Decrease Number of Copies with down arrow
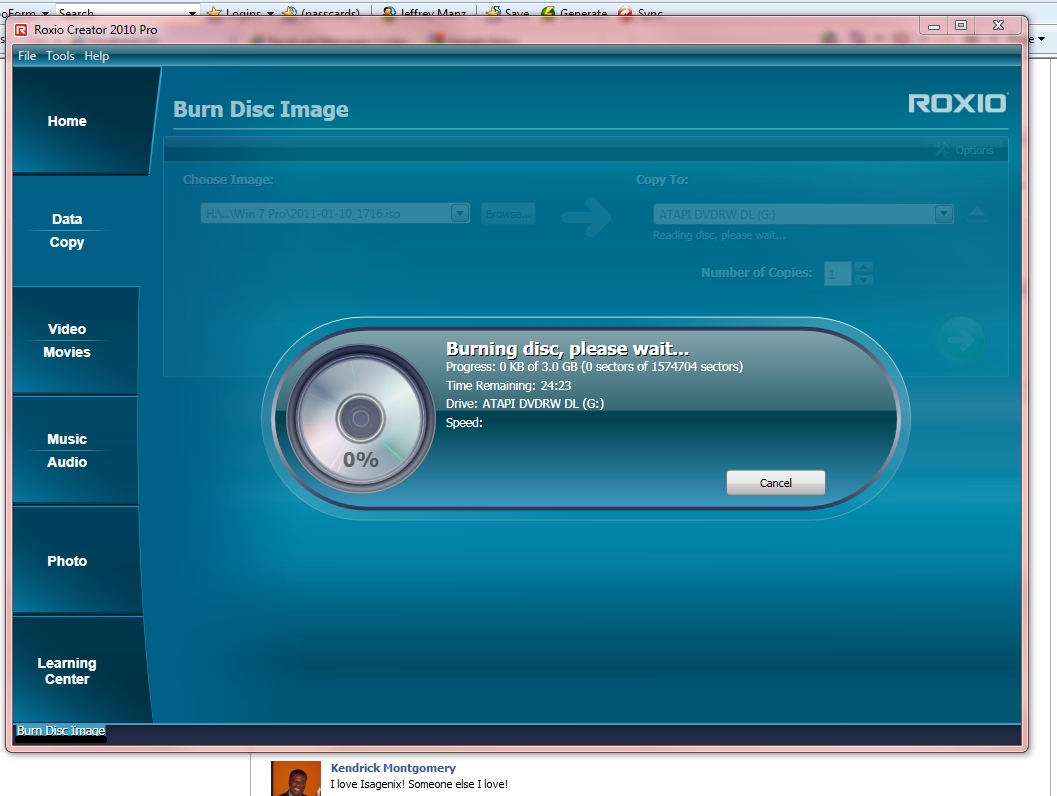 (x=864, y=279)
